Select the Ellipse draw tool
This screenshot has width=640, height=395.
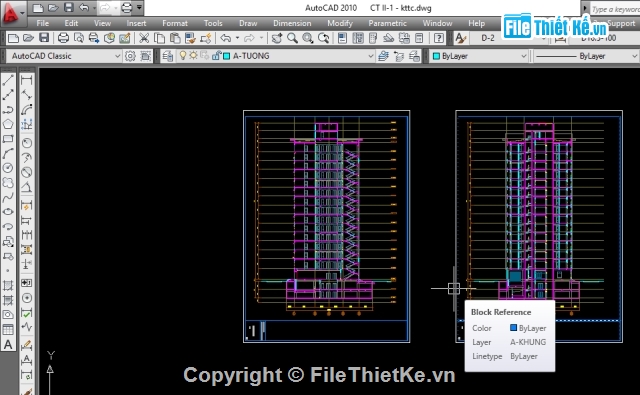pyautogui.click(x=8, y=212)
